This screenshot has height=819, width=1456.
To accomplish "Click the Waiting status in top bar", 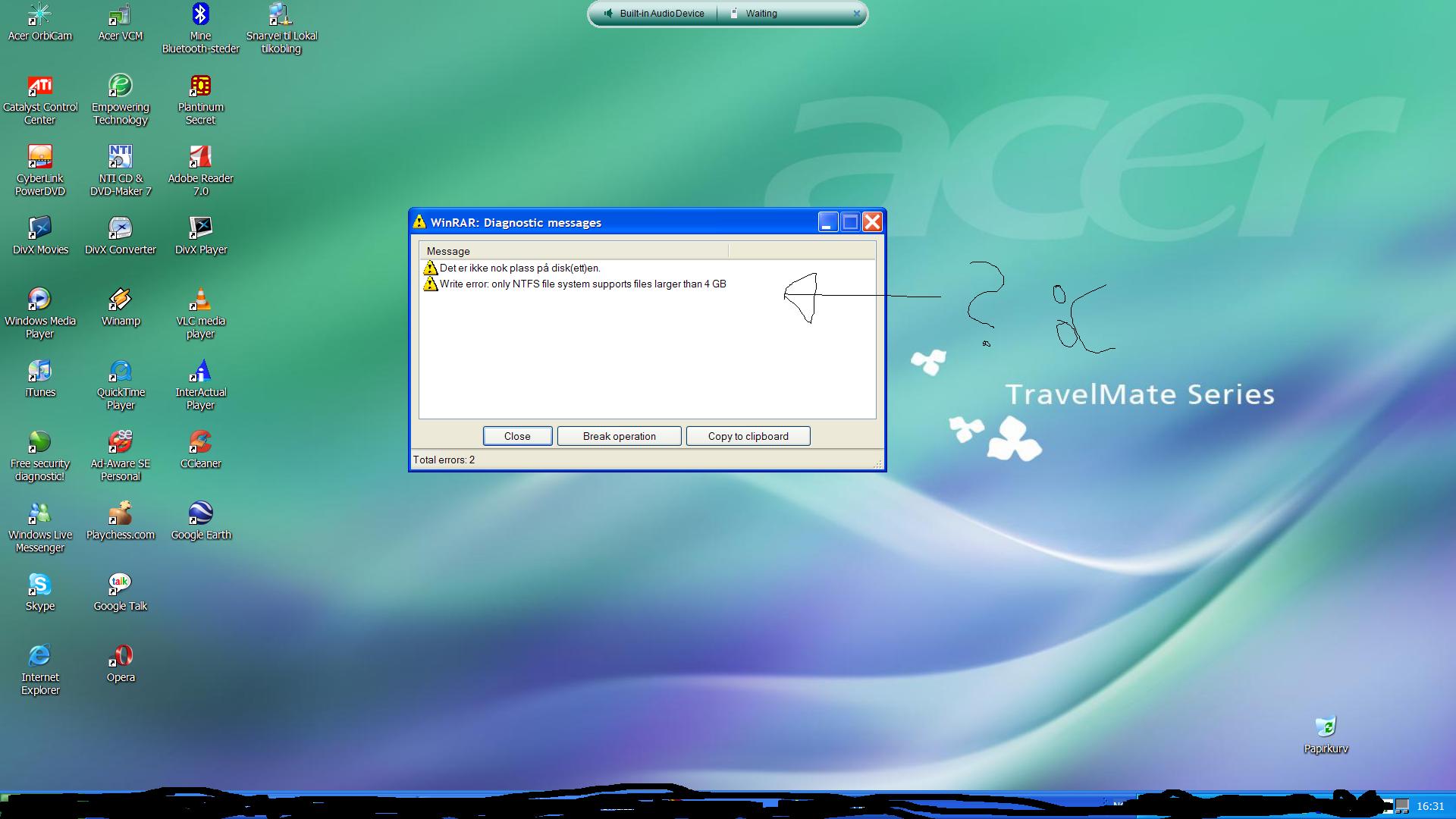I will 754,14.
